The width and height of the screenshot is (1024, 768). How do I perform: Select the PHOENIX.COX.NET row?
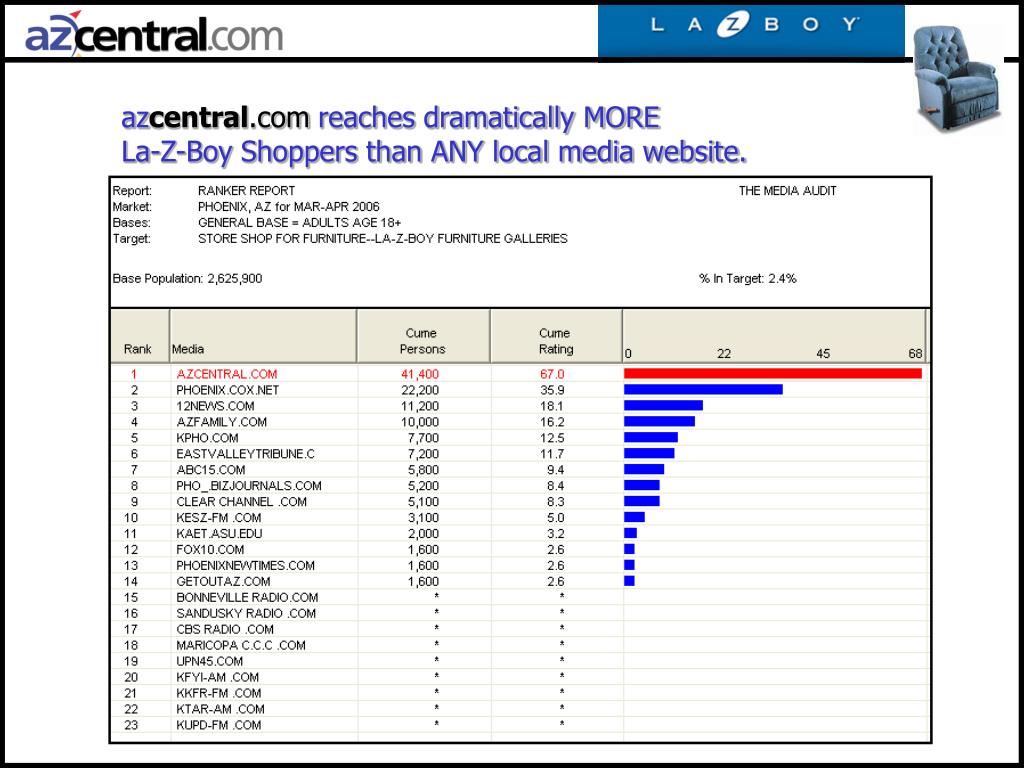pos(520,390)
